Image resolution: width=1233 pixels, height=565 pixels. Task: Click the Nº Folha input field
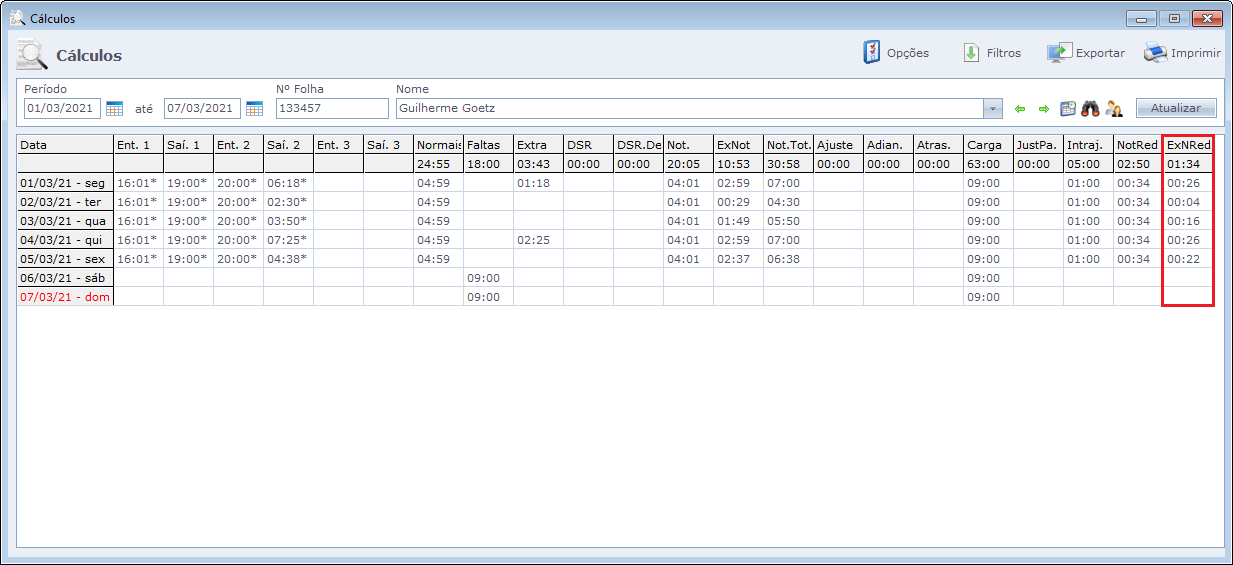click(x=331, y=108)
